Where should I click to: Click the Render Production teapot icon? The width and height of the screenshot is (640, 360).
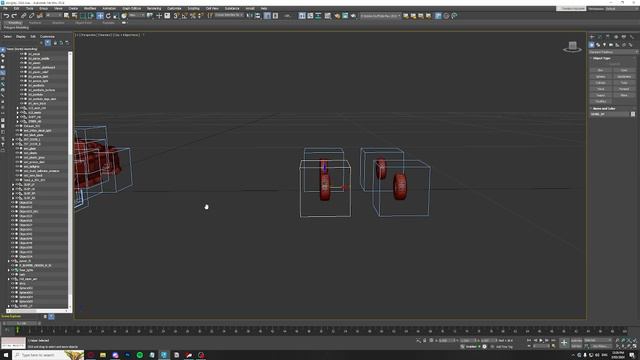tap(353, 16)
